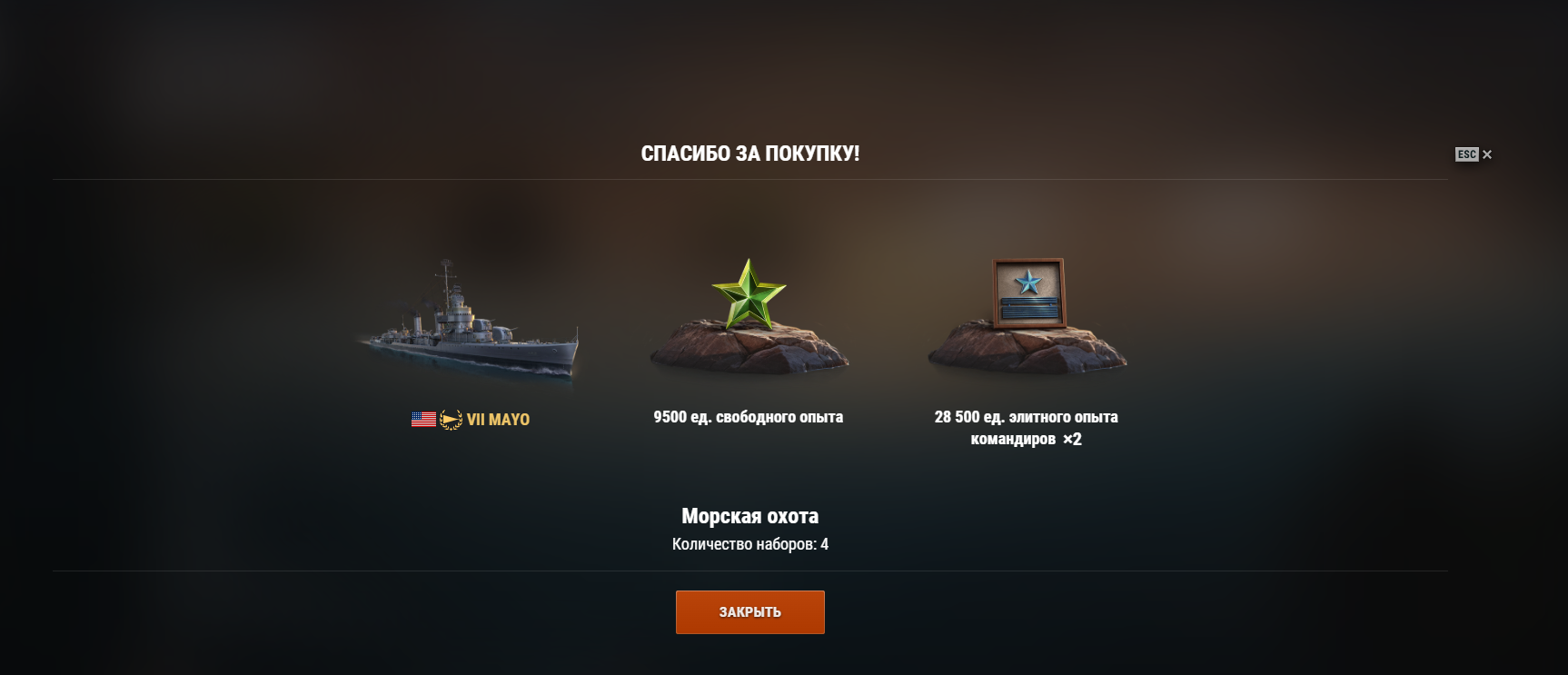The image size is (1568, 675).
Task: Click the Количество наборов: 4 text
Action: [x=749, y=544]
